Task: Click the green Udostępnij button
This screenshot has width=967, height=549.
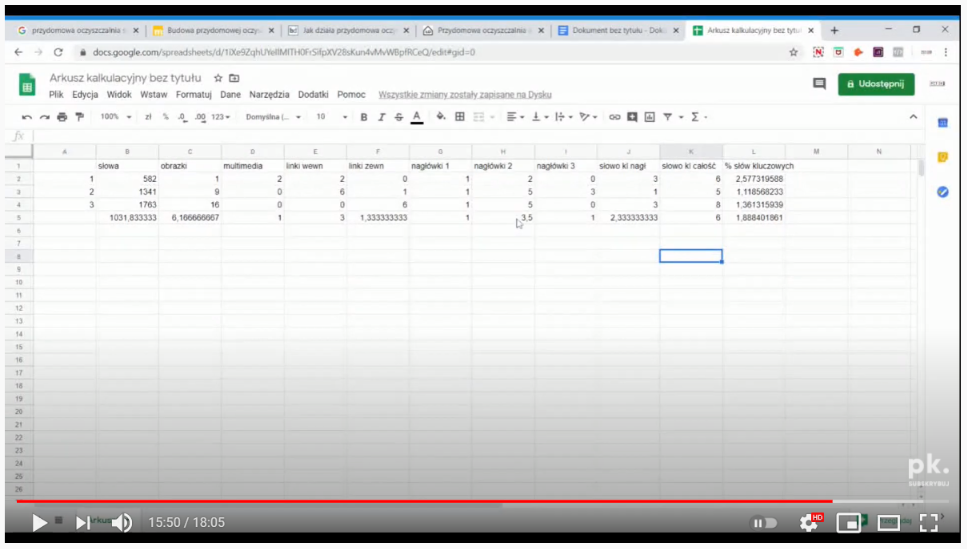Action: (x=876, y=84)
